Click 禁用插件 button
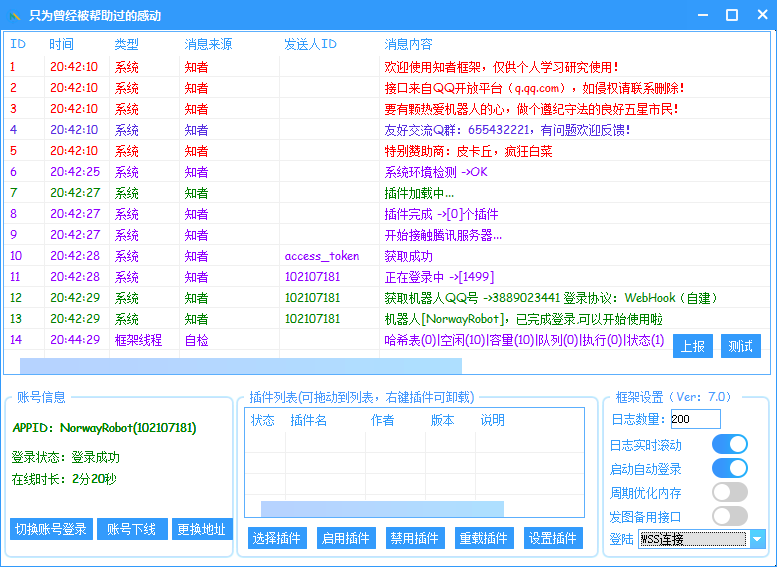Viewport: 777px width, 567px height. click(415, 538)
